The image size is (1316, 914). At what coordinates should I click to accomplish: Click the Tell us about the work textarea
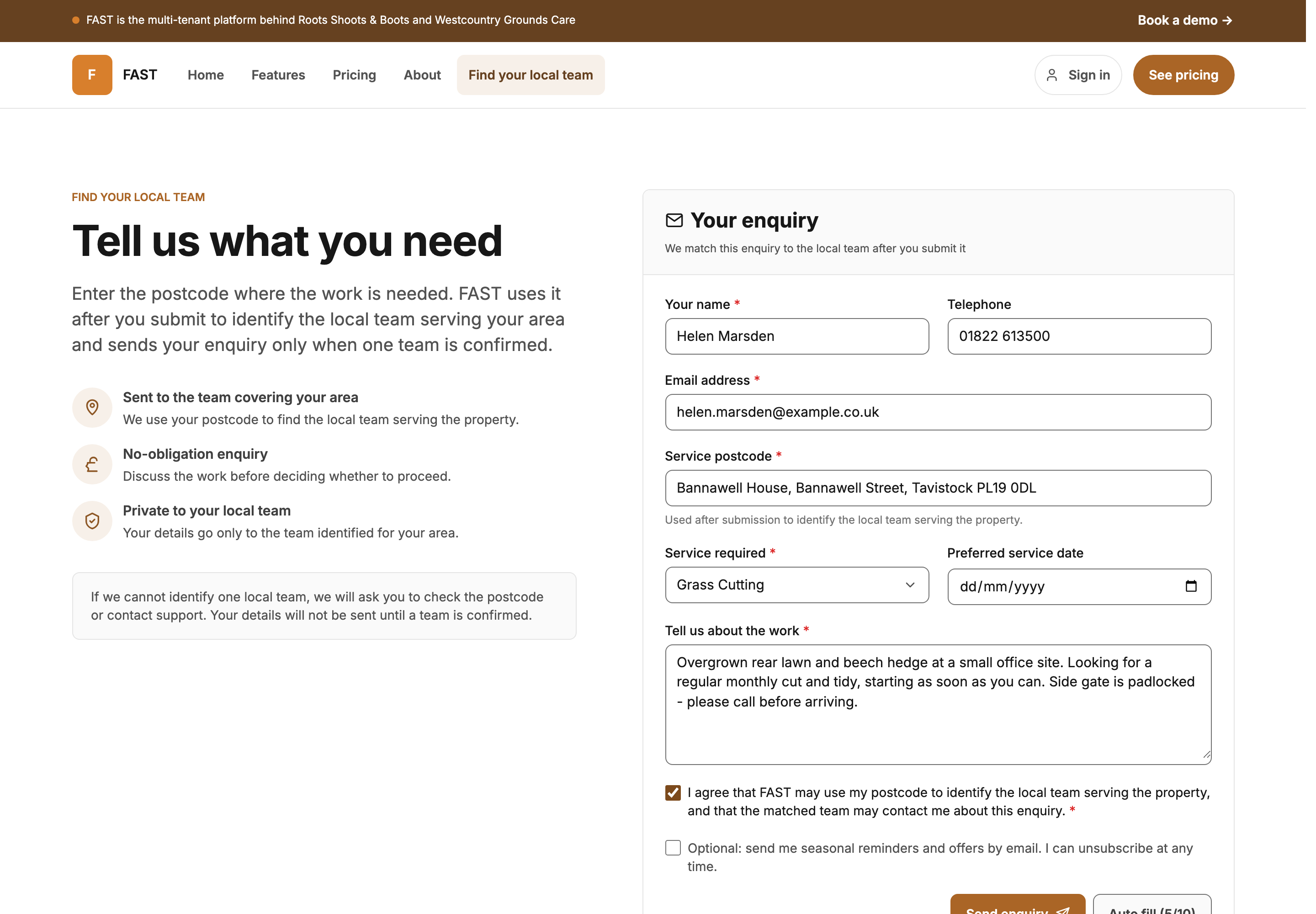938,704
